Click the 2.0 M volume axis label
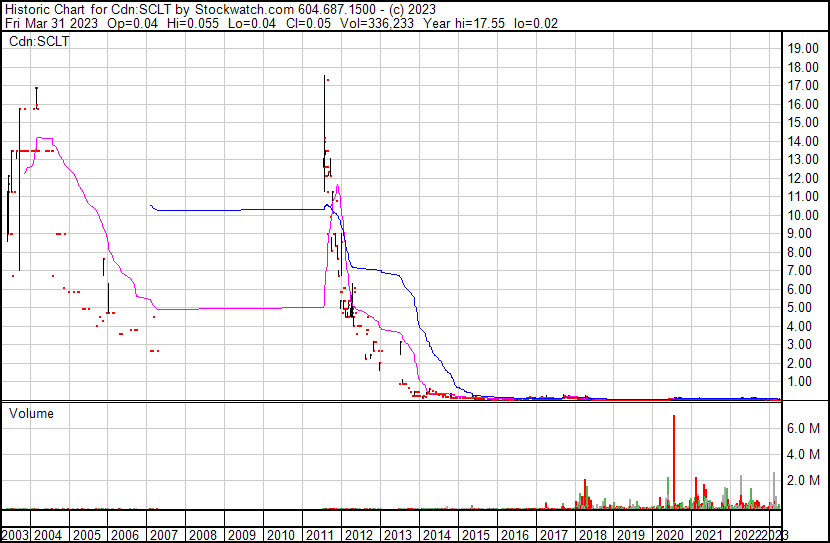Viewport: 830px width, 543px height. coord(803,481)
